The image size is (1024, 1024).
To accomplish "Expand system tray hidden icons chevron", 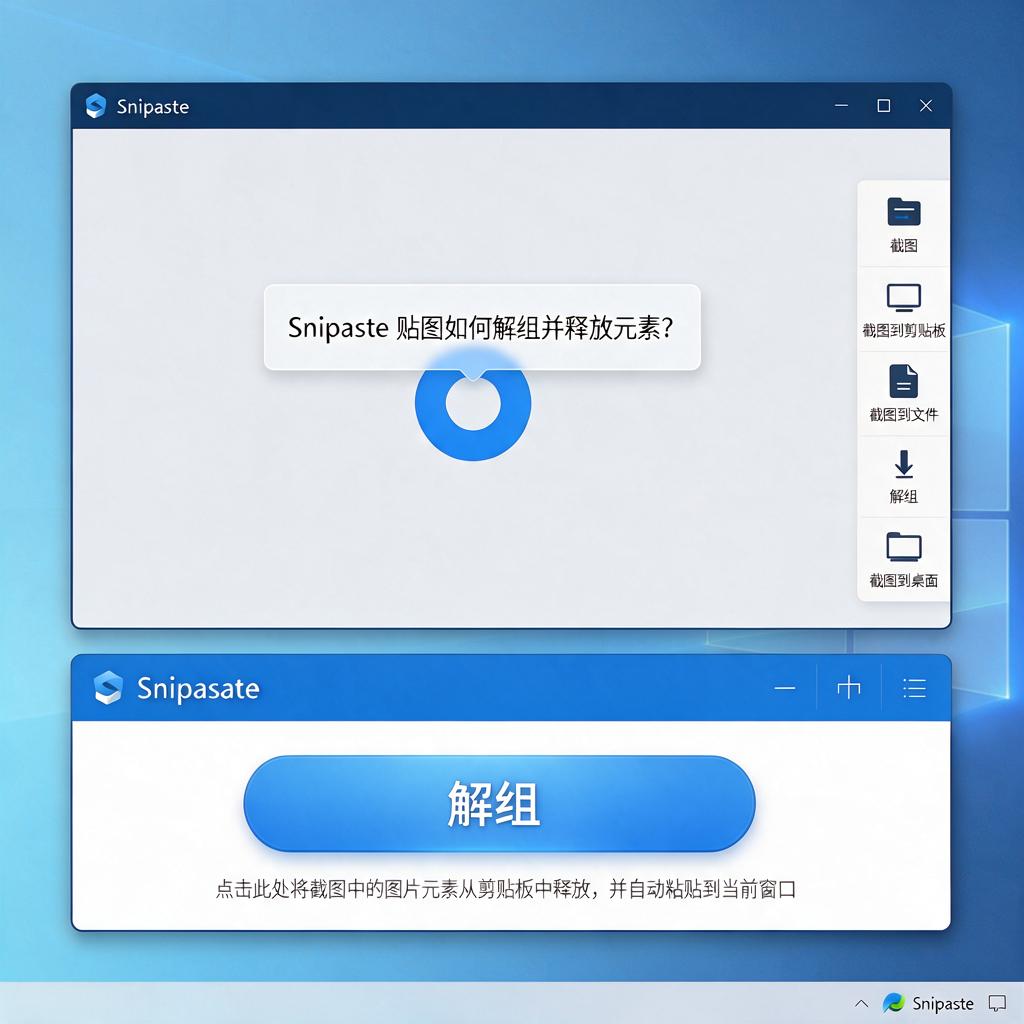I will pyautogui.click(x=862, y=1003).
